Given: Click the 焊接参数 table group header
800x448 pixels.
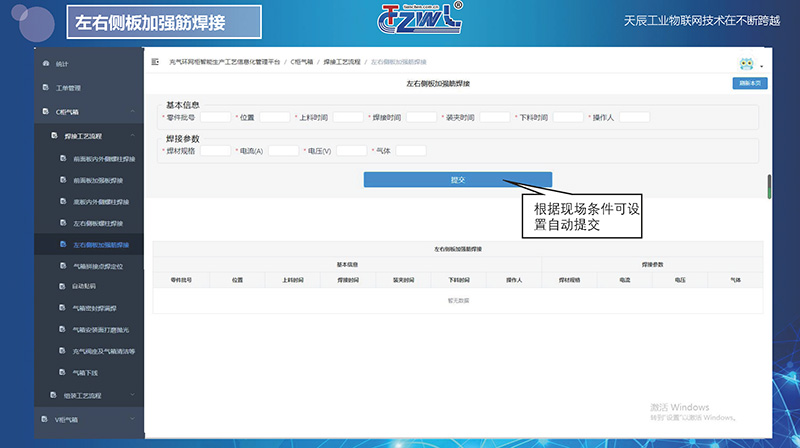Looking at the screenshot, I should point(653,265).
